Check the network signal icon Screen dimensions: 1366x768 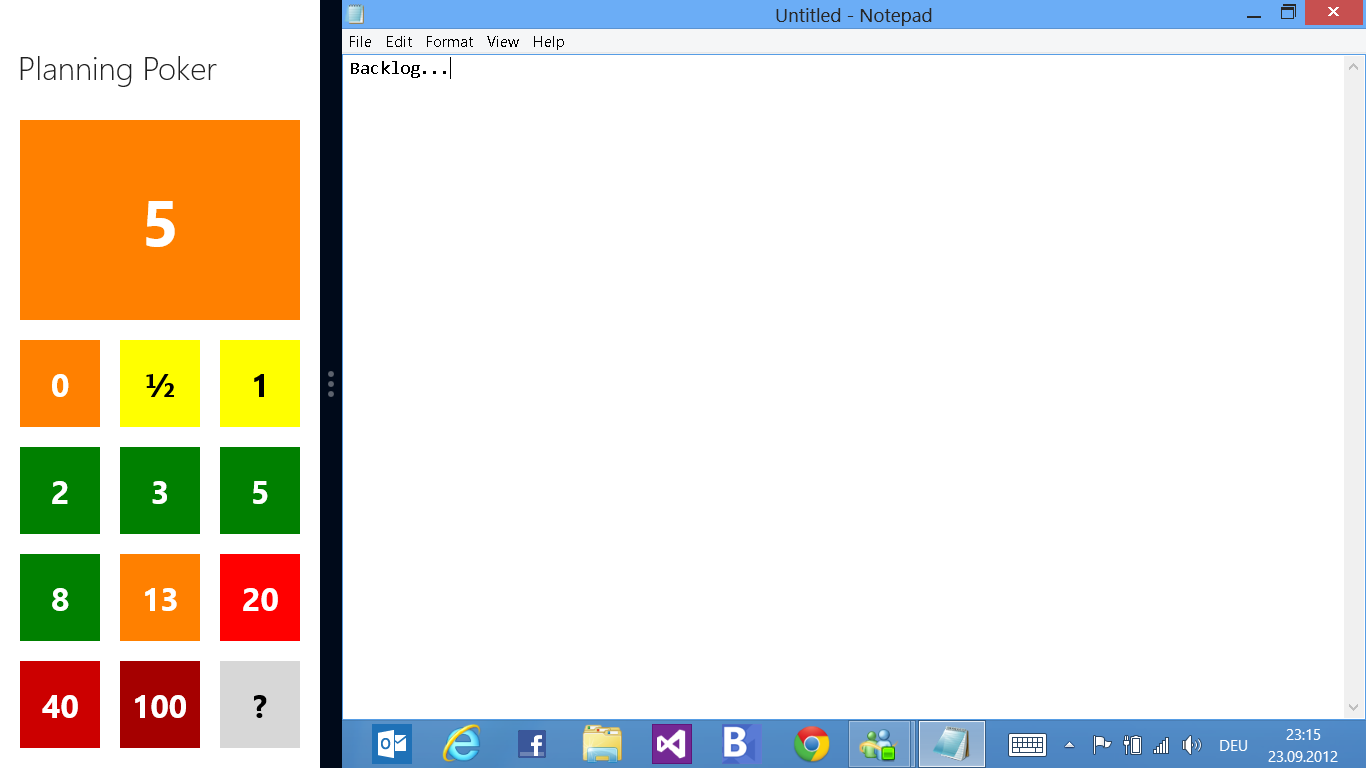click(1161, 744)
